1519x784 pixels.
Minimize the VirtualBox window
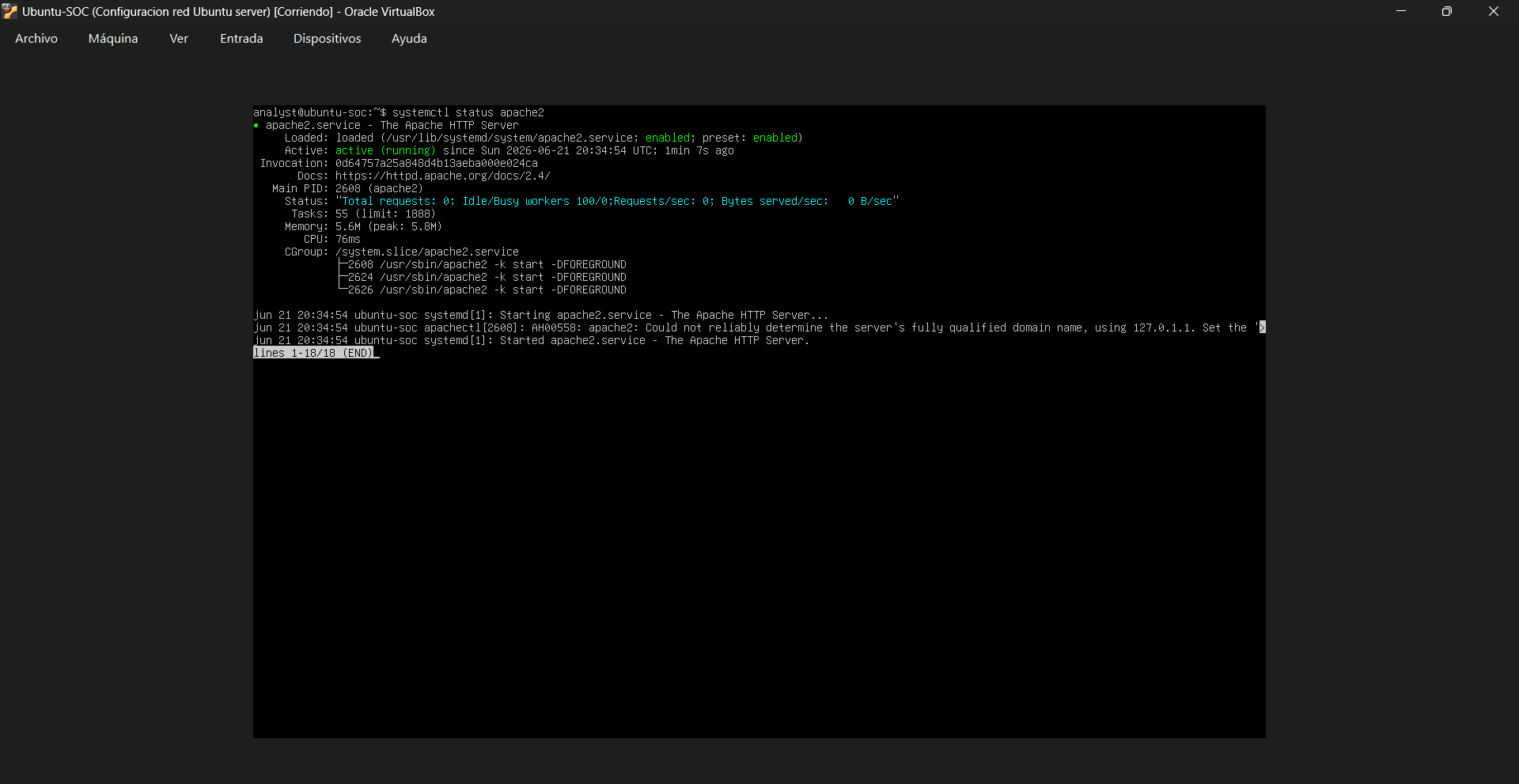pos(1401,11)
